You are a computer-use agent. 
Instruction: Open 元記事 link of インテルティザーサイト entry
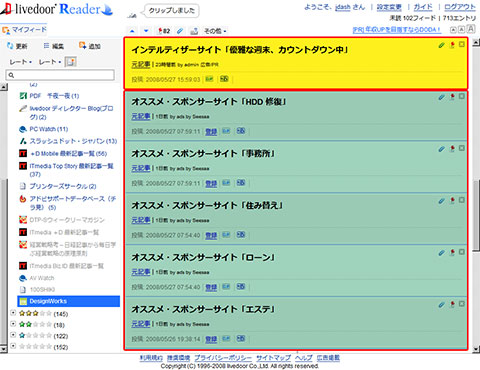coord(141,64)
